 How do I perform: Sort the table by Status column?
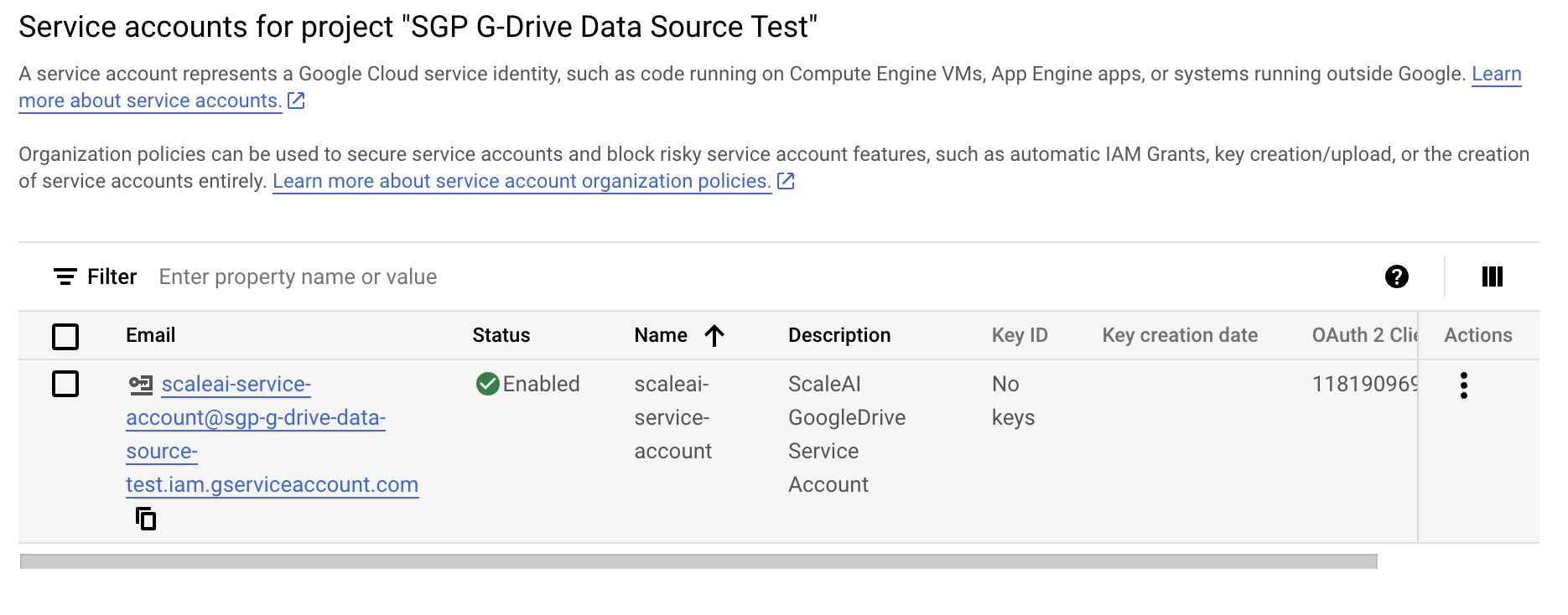point(501,336)
